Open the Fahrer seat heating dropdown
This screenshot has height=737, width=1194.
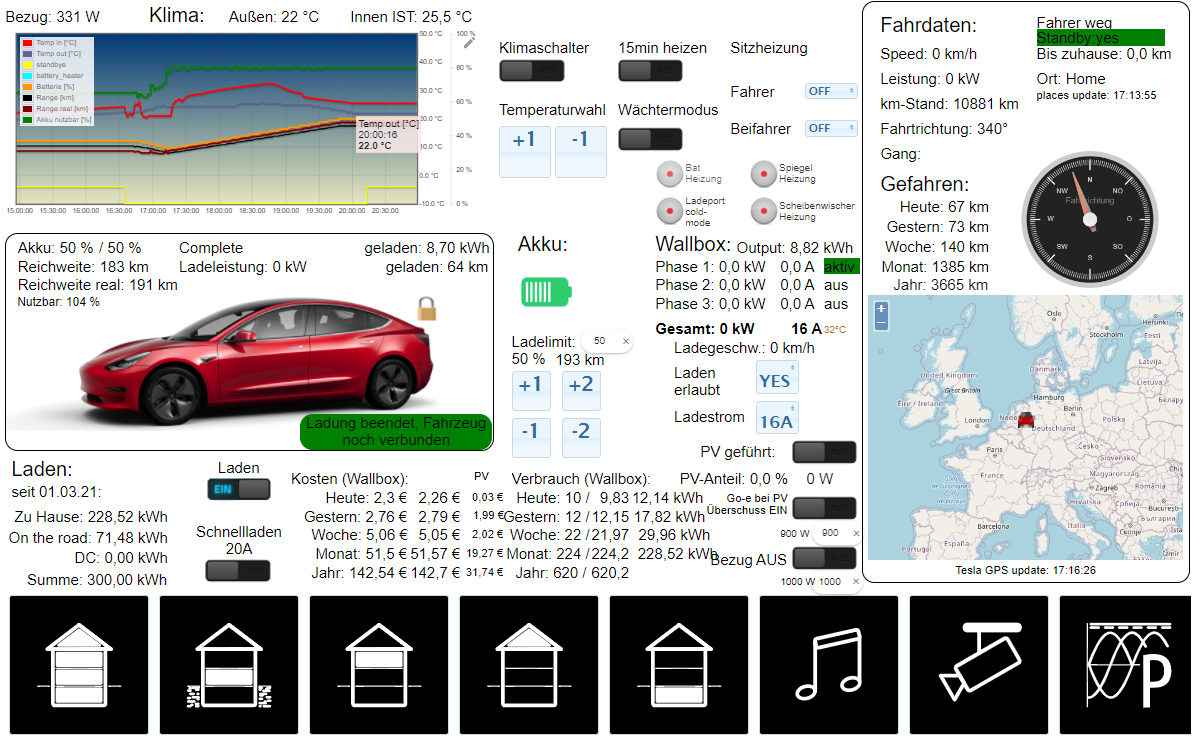tap(832, 91)
